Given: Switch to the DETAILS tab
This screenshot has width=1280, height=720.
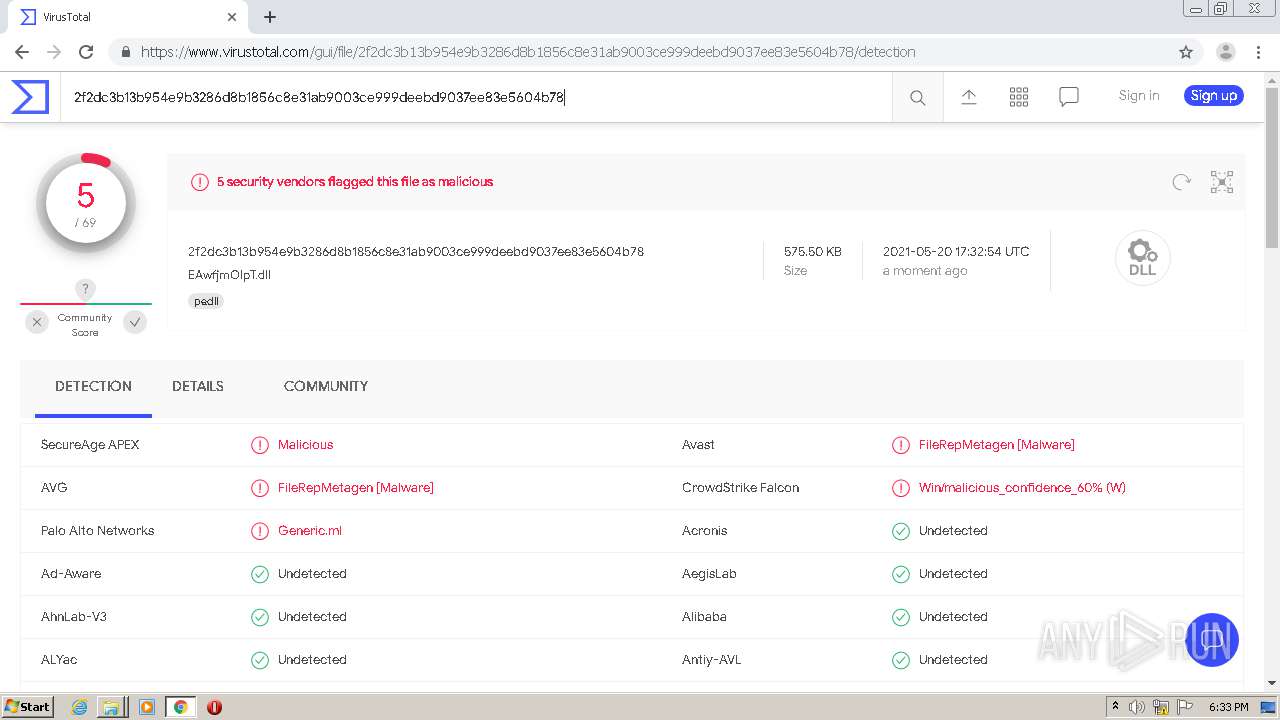Looking at the screenshot, I should (198, 386).
